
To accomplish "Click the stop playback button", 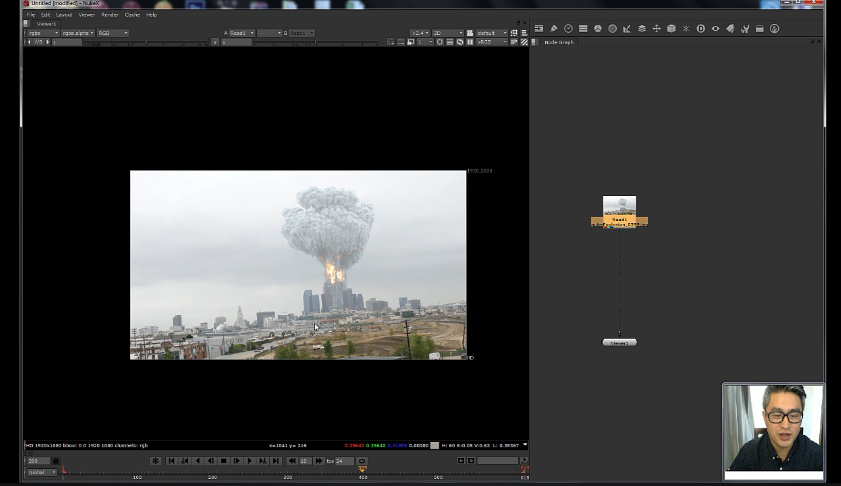I will [x=223, y=461].
